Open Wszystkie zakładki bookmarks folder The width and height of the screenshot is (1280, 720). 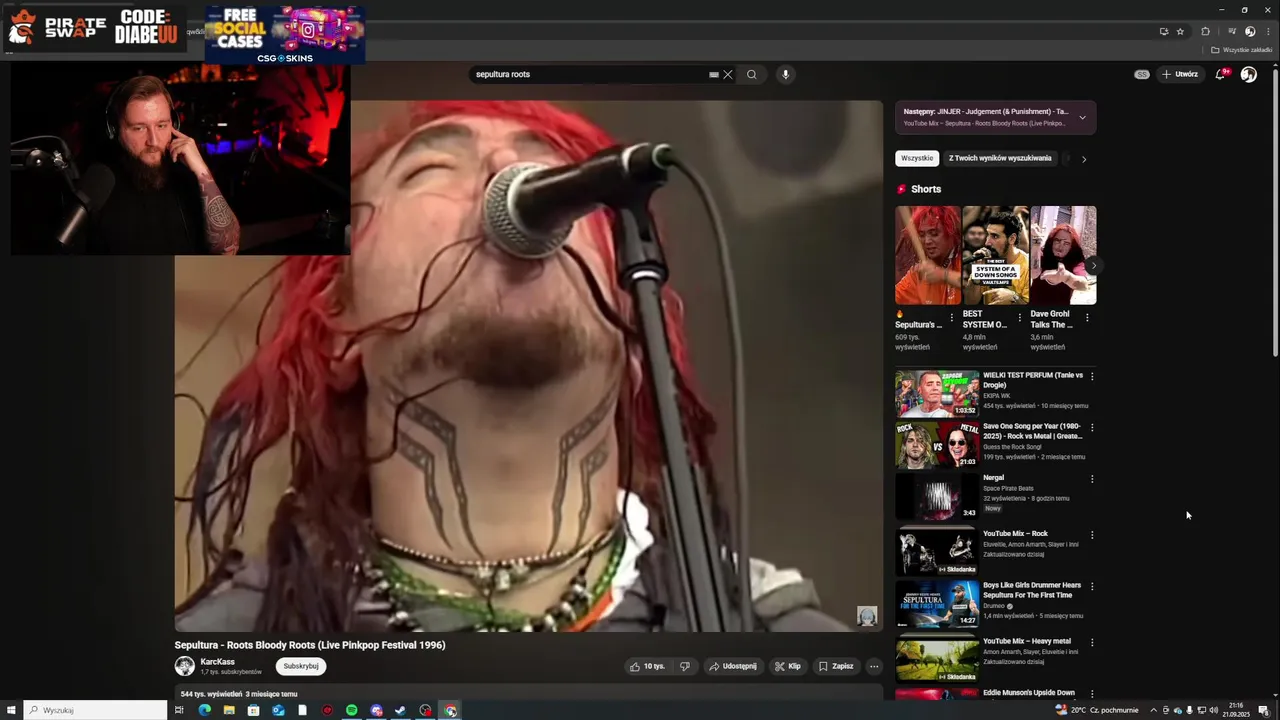tap(1240, 50)
